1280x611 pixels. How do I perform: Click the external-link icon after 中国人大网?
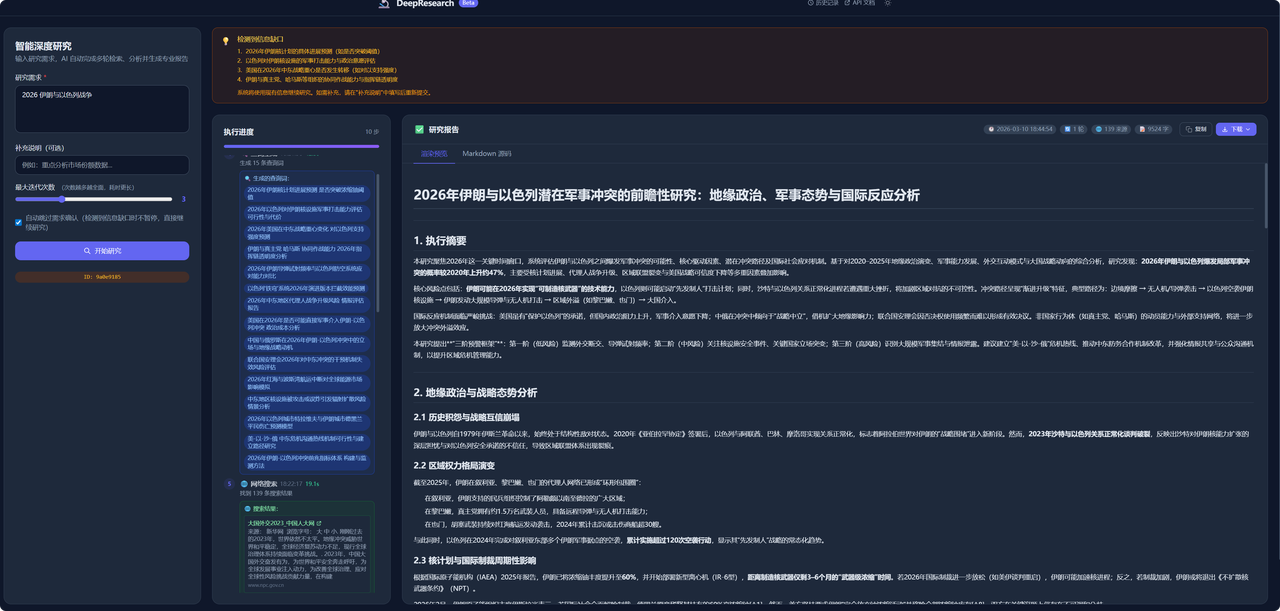[320, 523]
